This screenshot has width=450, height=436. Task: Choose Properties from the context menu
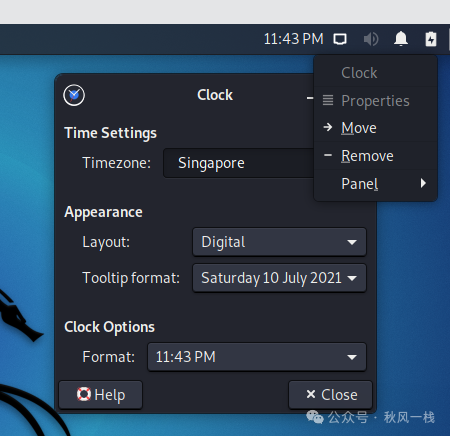(x=375, y=101)
